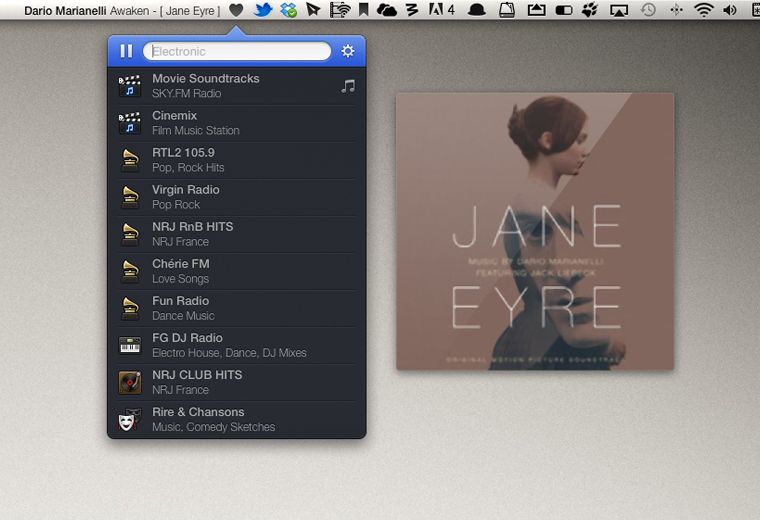
Task: Open the Adobe updates icon showing 4
Action: click(x=442, y=10)
